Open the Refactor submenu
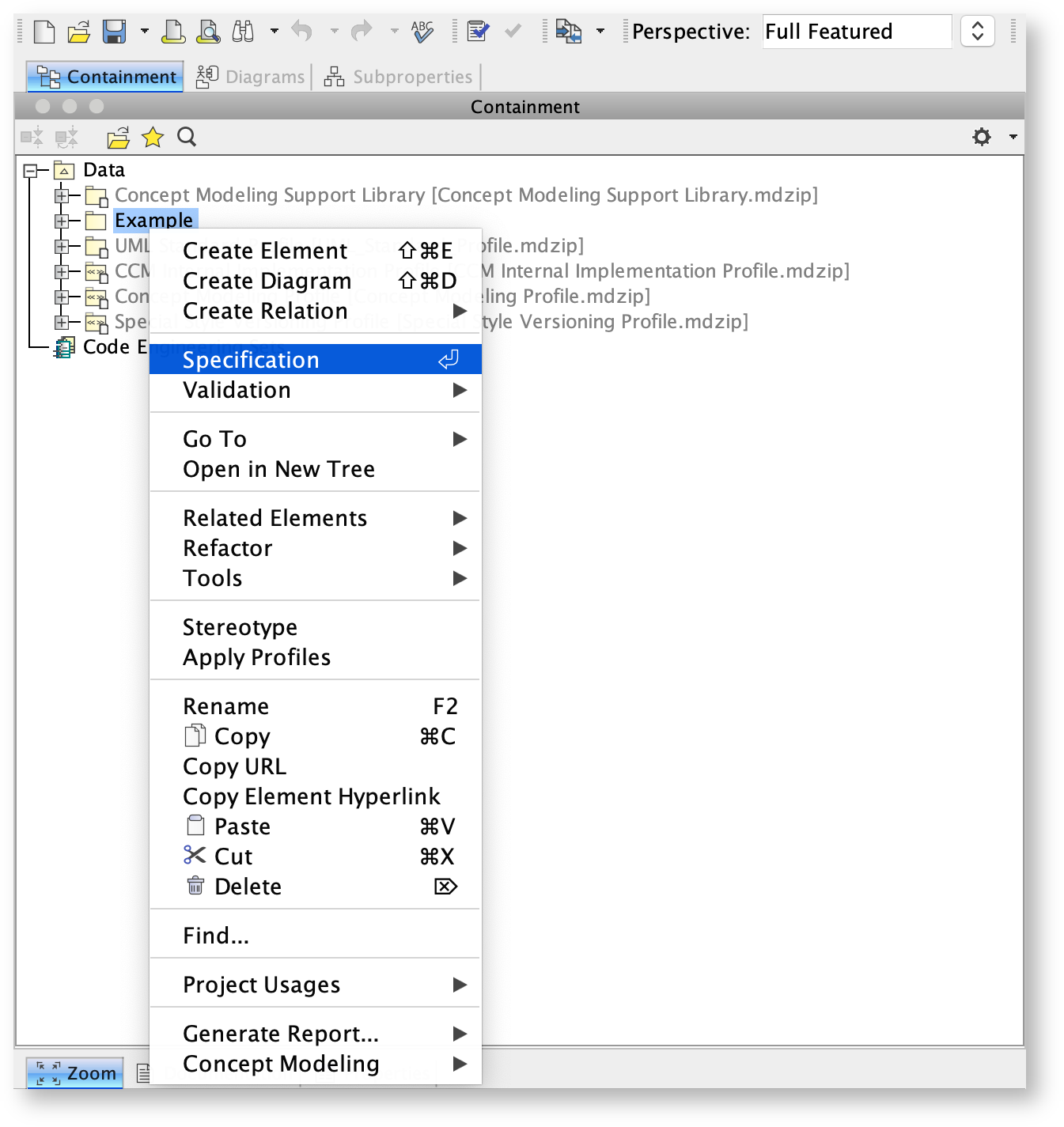The width and height of the screenshot is (1064, 1127). tap(316, 548)
